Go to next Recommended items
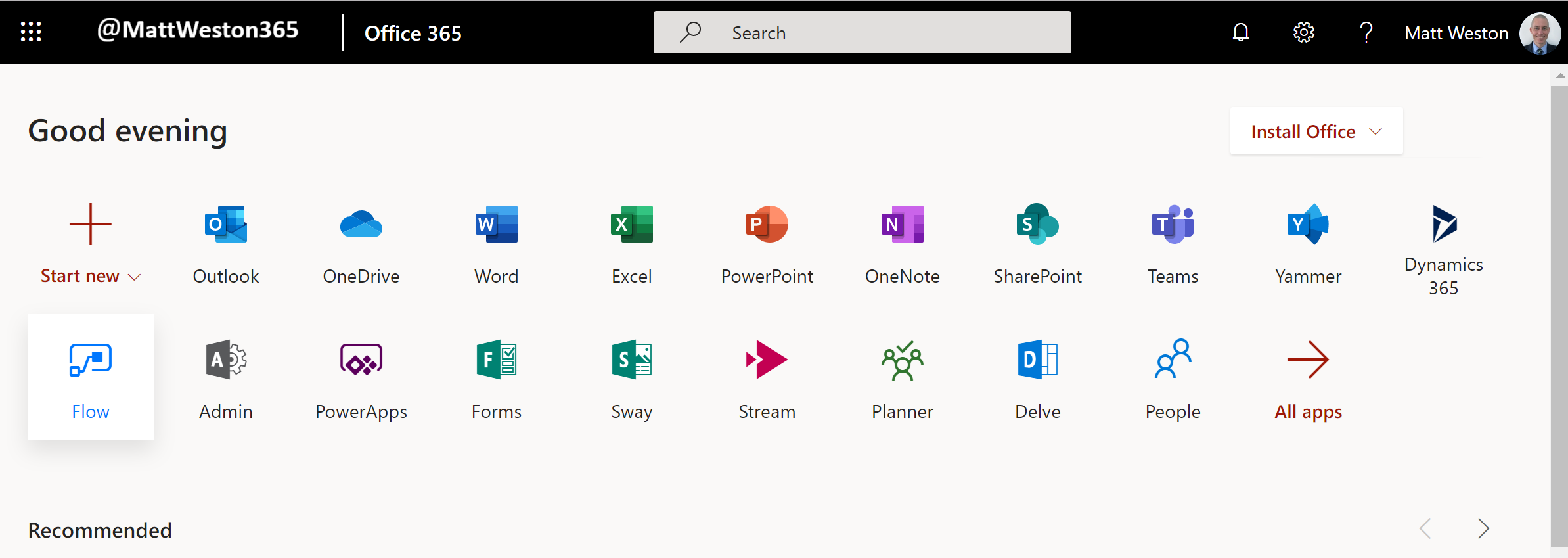The image size is (1568, 558). (1483, 528)
